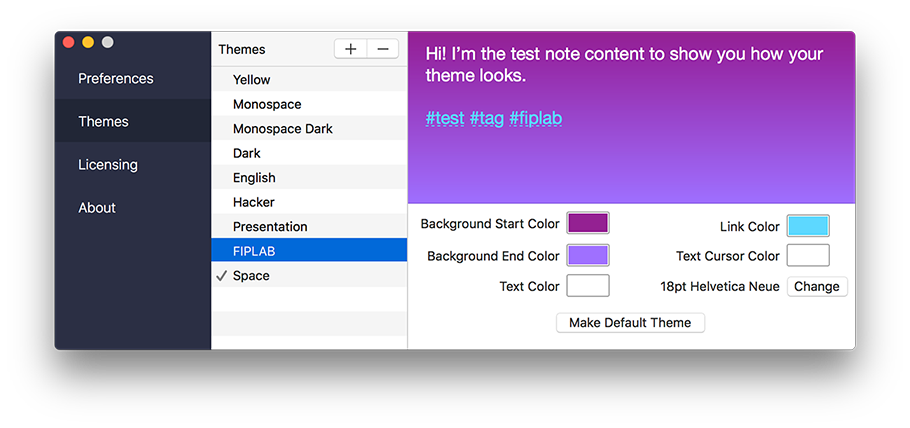Pick the Hacker theme

pos(254,202)
